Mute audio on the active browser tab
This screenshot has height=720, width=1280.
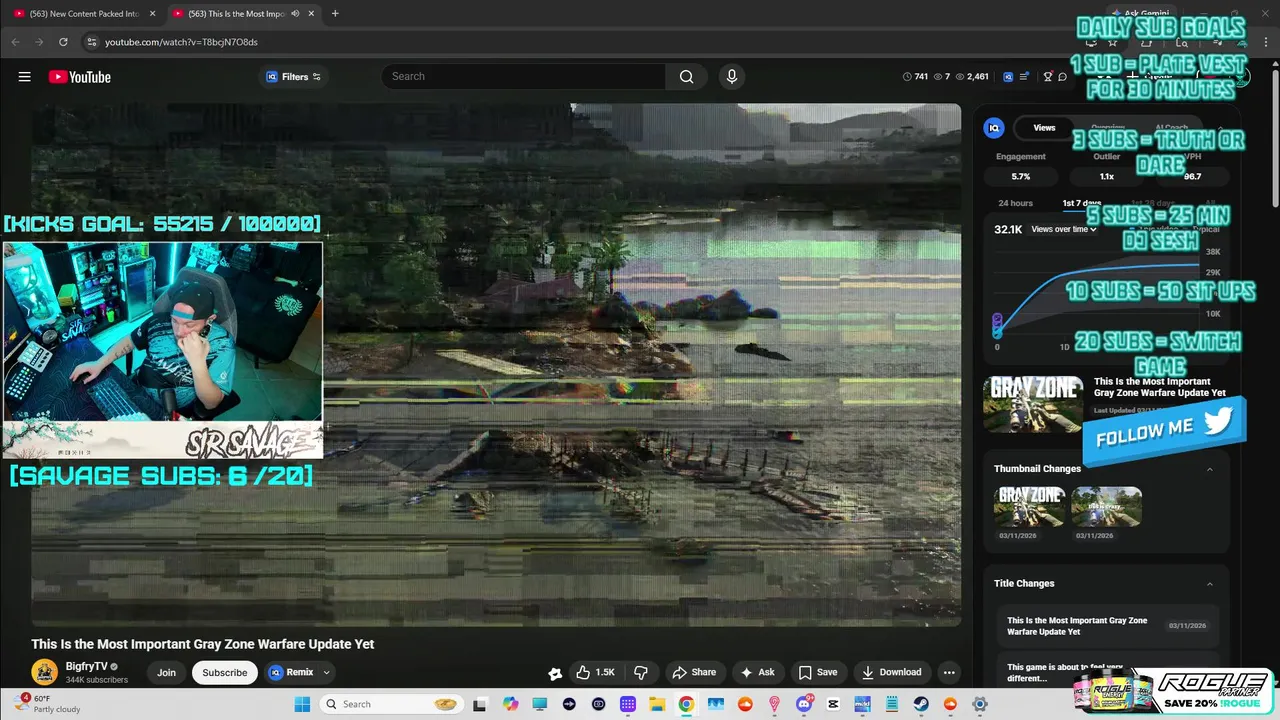coord(294,14)
